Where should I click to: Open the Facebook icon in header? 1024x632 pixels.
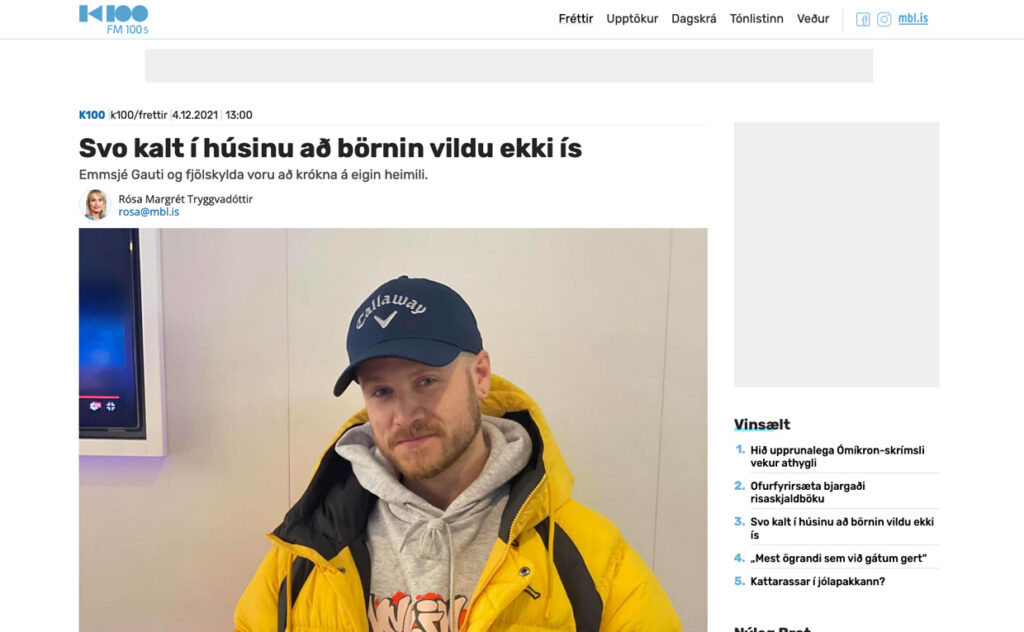[x=863, y=20]
